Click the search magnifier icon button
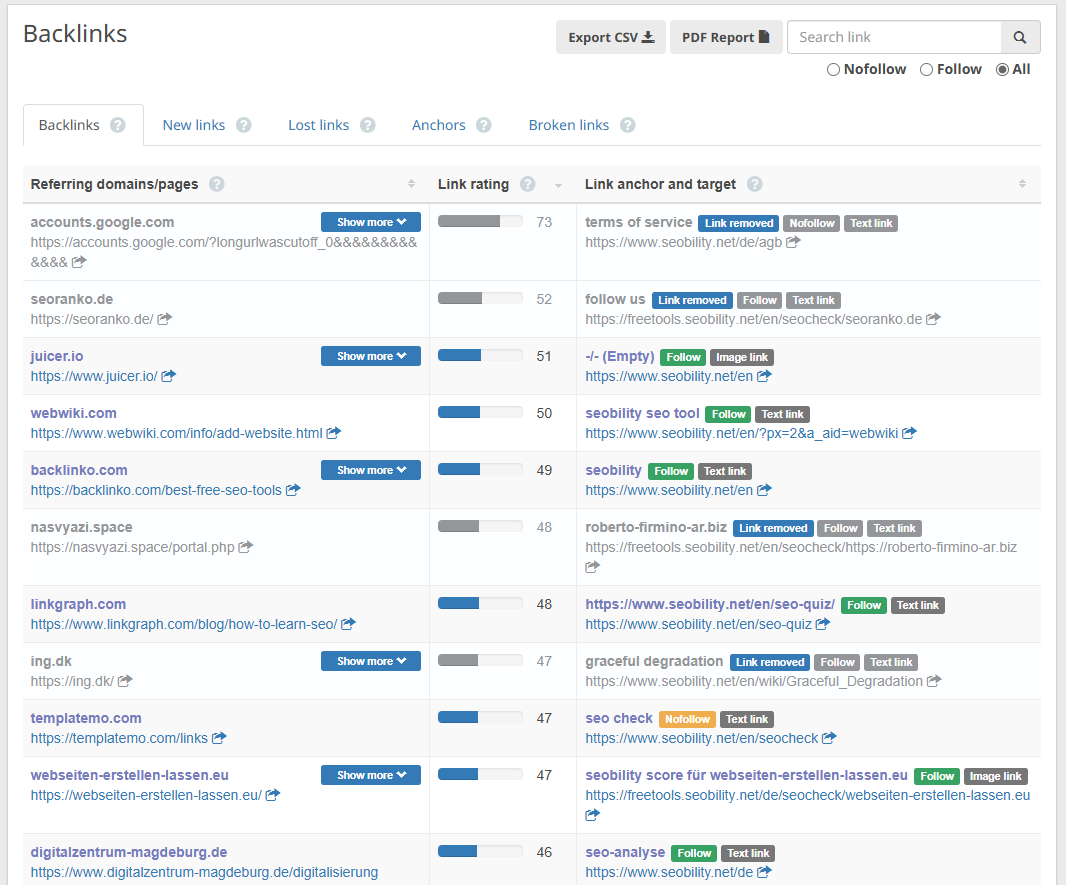The image size is (1066, 885). (1020, 37)
